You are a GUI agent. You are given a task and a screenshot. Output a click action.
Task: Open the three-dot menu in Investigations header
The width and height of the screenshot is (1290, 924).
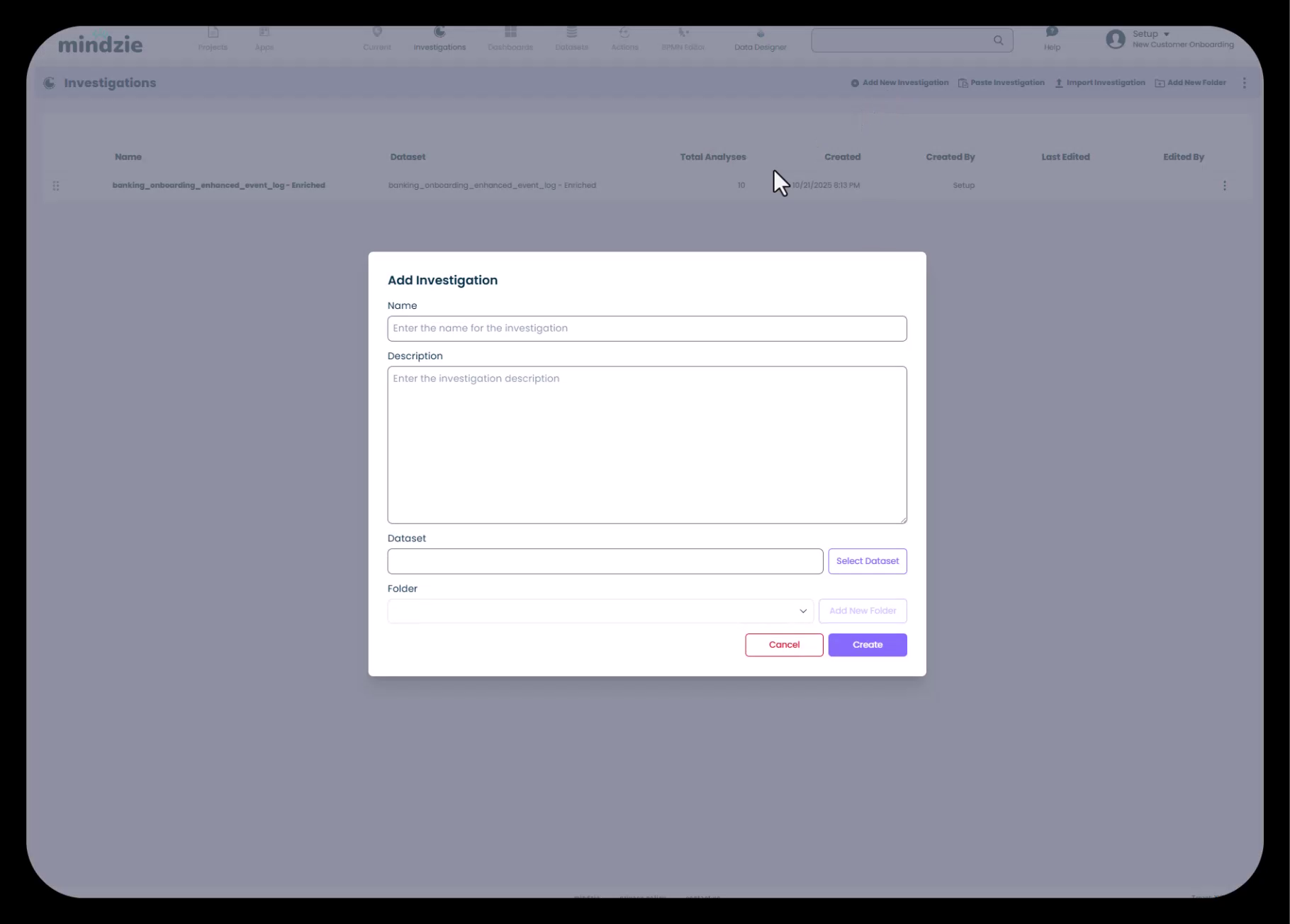1244,83
